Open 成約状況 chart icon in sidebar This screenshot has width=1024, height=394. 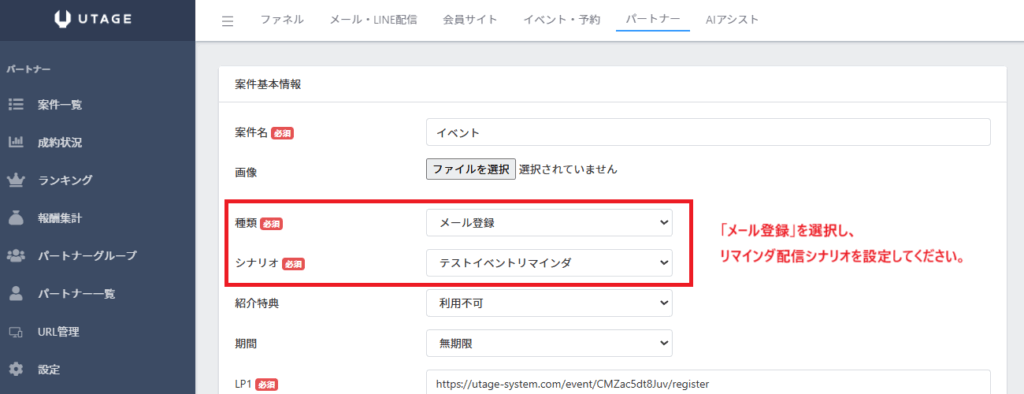[x=16, y=142]
